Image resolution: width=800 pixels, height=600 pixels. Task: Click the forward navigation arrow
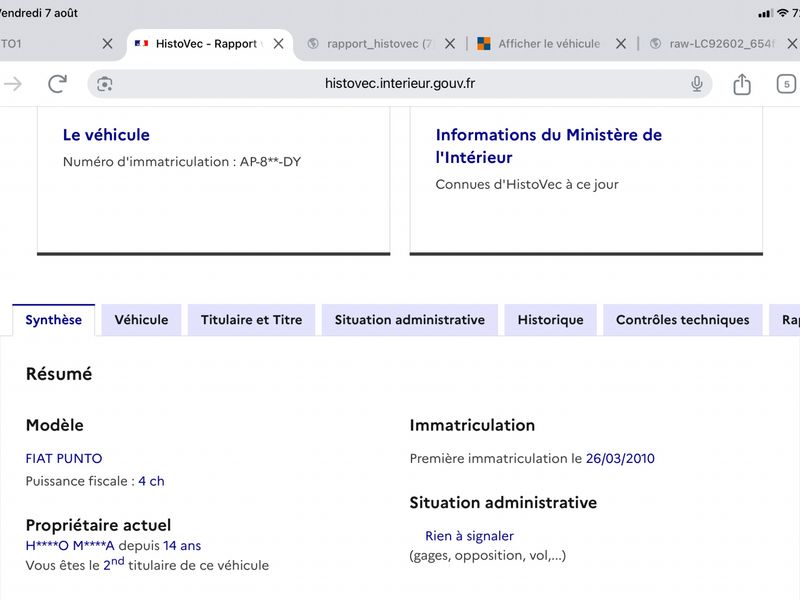click(13, 84)
